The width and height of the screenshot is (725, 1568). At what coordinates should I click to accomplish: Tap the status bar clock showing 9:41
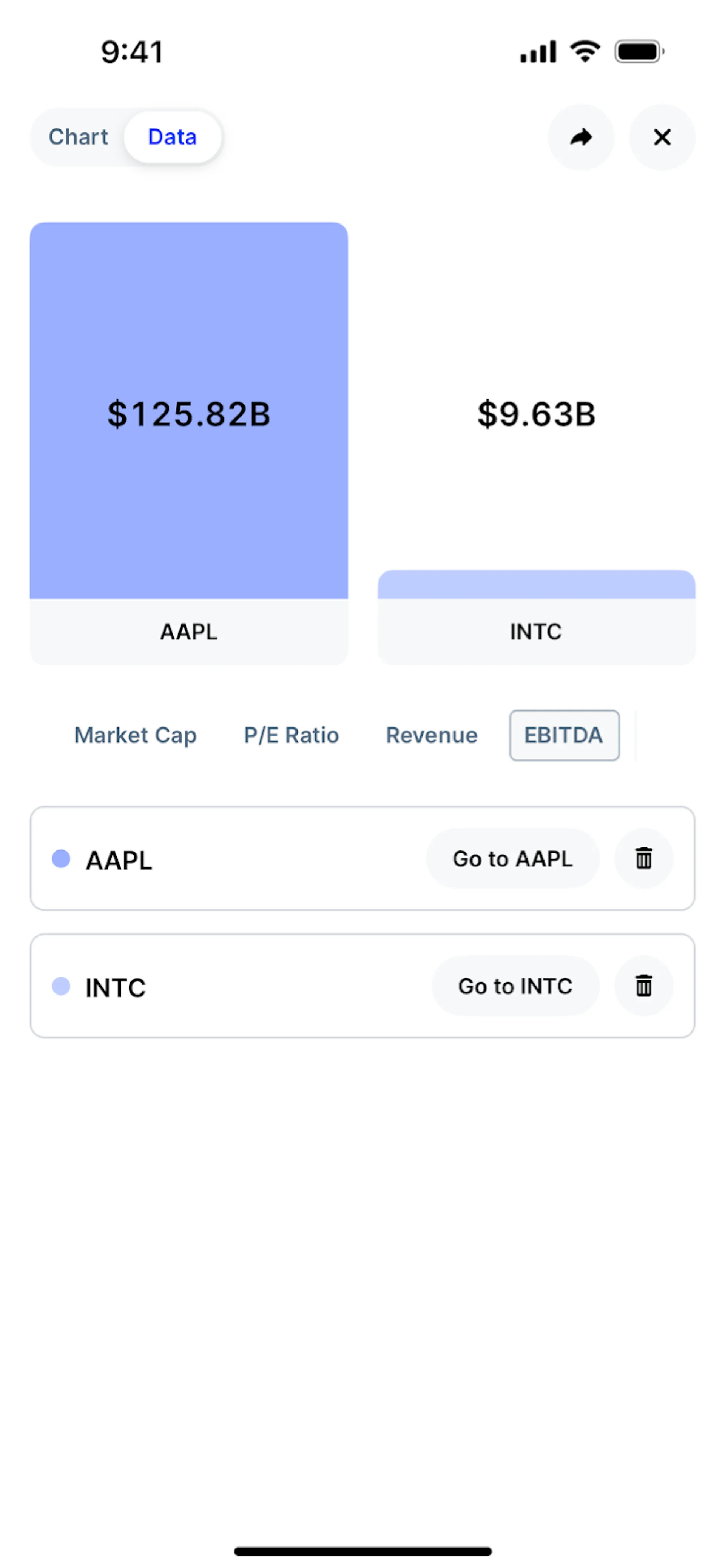132,52
